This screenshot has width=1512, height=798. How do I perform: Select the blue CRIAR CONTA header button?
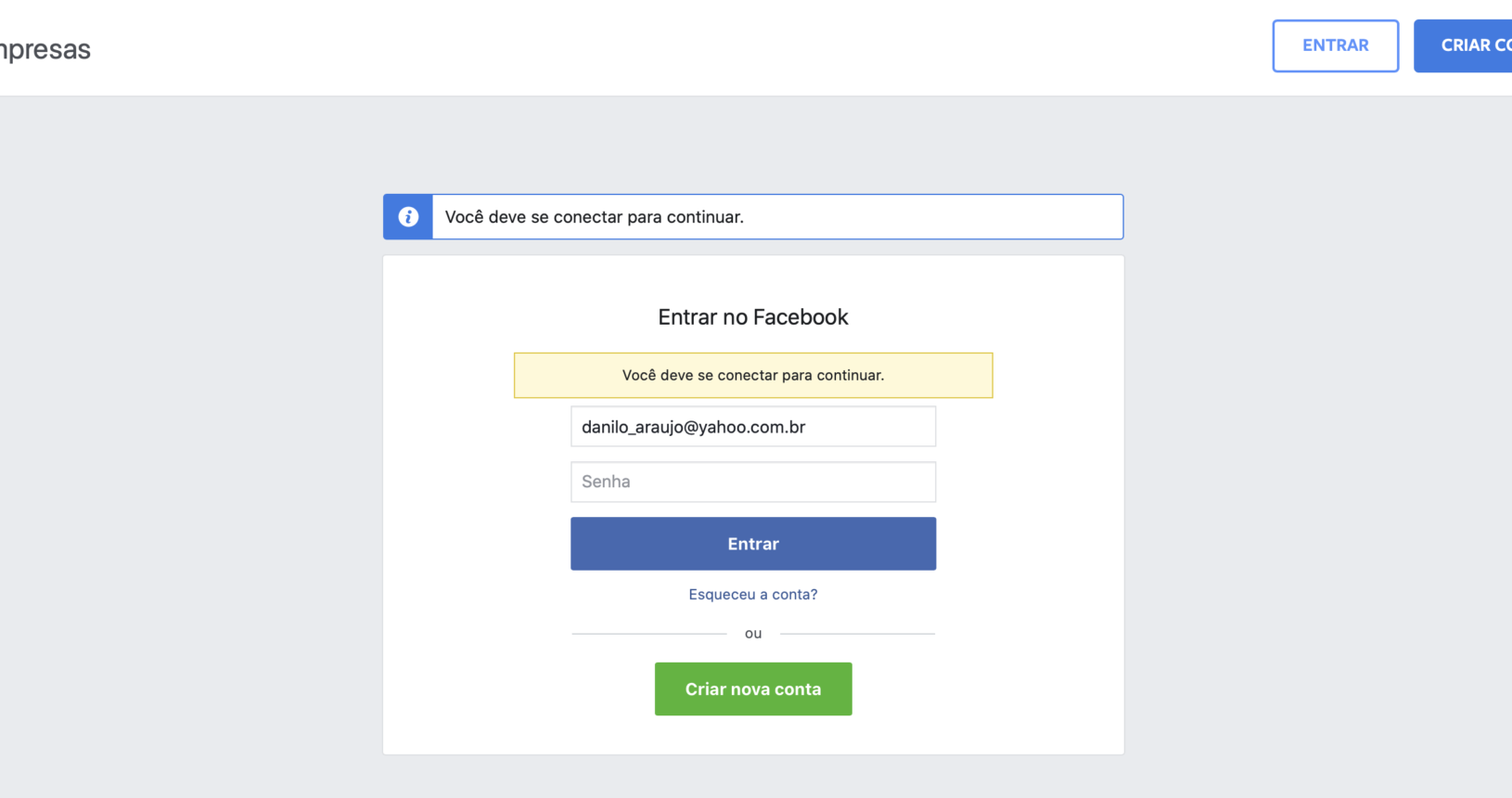(1463, 45)
